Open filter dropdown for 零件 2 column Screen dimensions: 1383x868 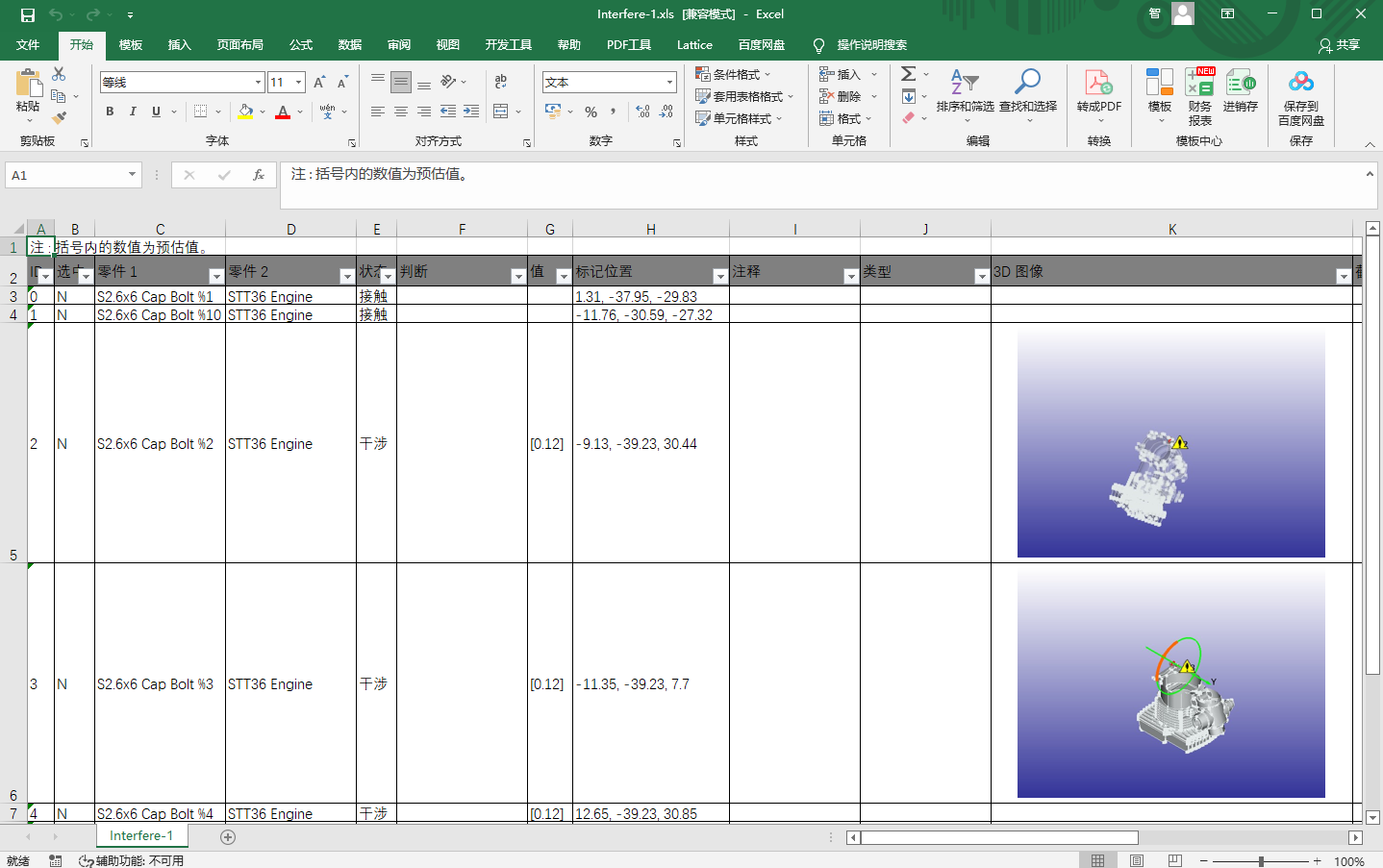coord(347,277)
